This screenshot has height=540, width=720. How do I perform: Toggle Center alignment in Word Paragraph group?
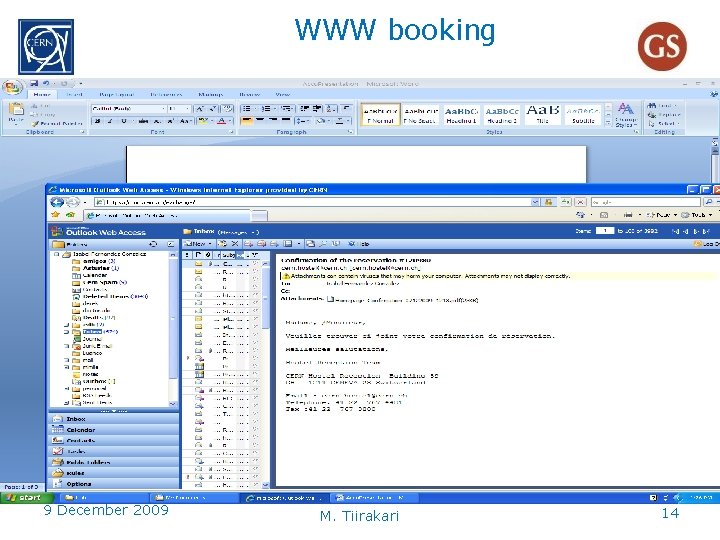260,121
